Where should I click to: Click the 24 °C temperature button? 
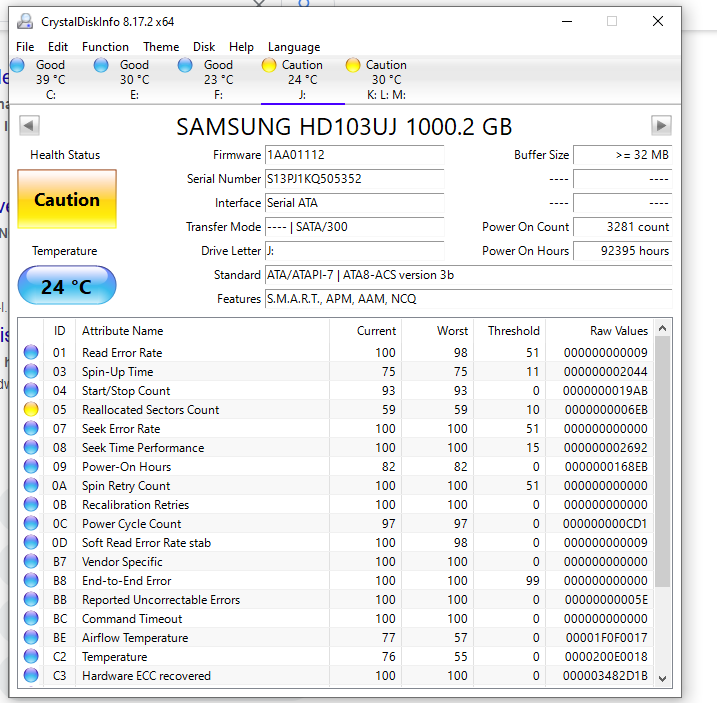tap(67, 285)
